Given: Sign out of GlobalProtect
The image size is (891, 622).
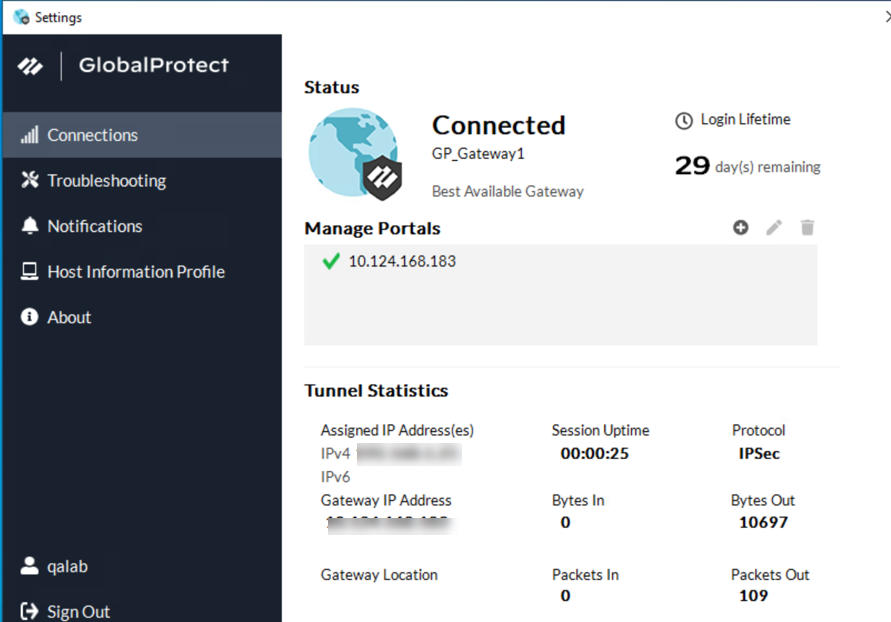Looking at the screenshot, I should tap(78, 611).
